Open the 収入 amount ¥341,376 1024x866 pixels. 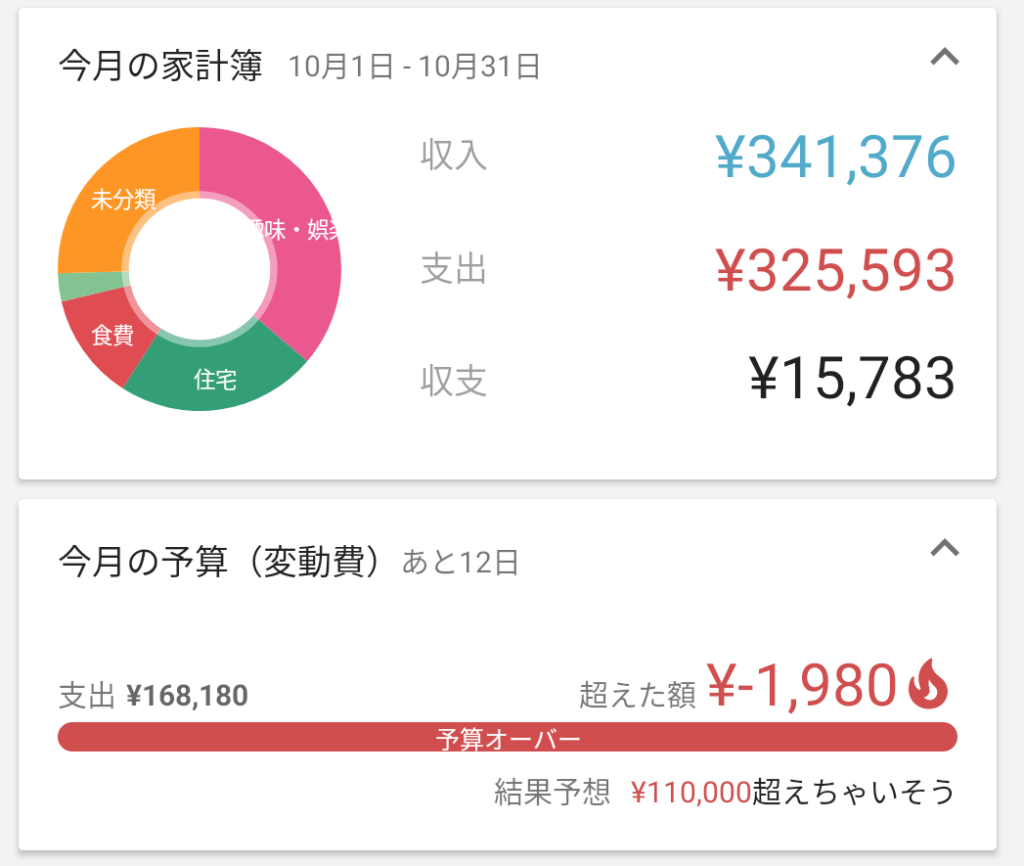click(834, 157)
